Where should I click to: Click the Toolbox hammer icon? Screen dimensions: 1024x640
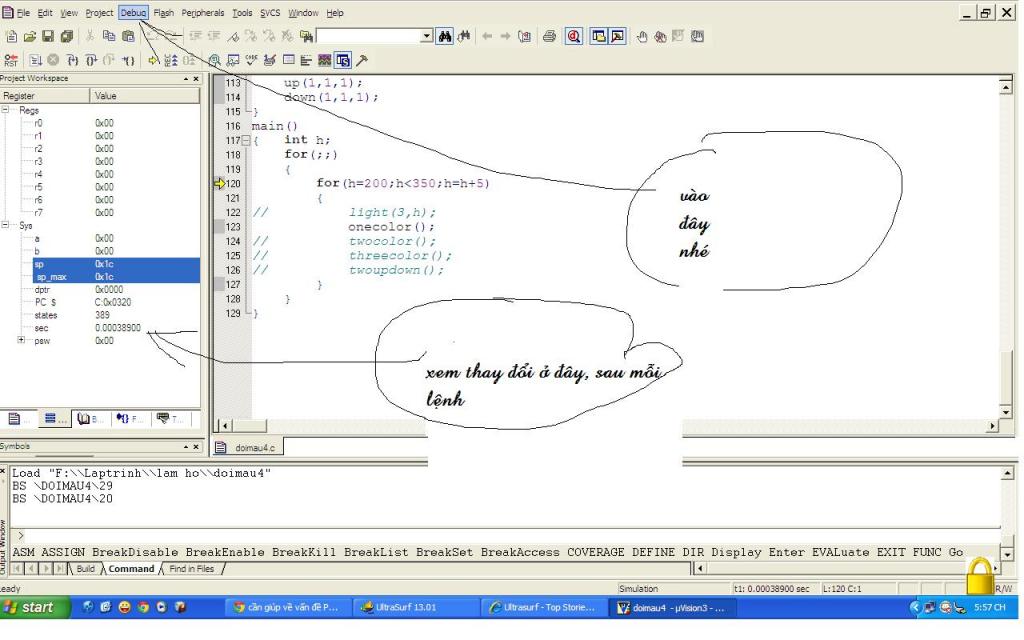click(361, 59)
